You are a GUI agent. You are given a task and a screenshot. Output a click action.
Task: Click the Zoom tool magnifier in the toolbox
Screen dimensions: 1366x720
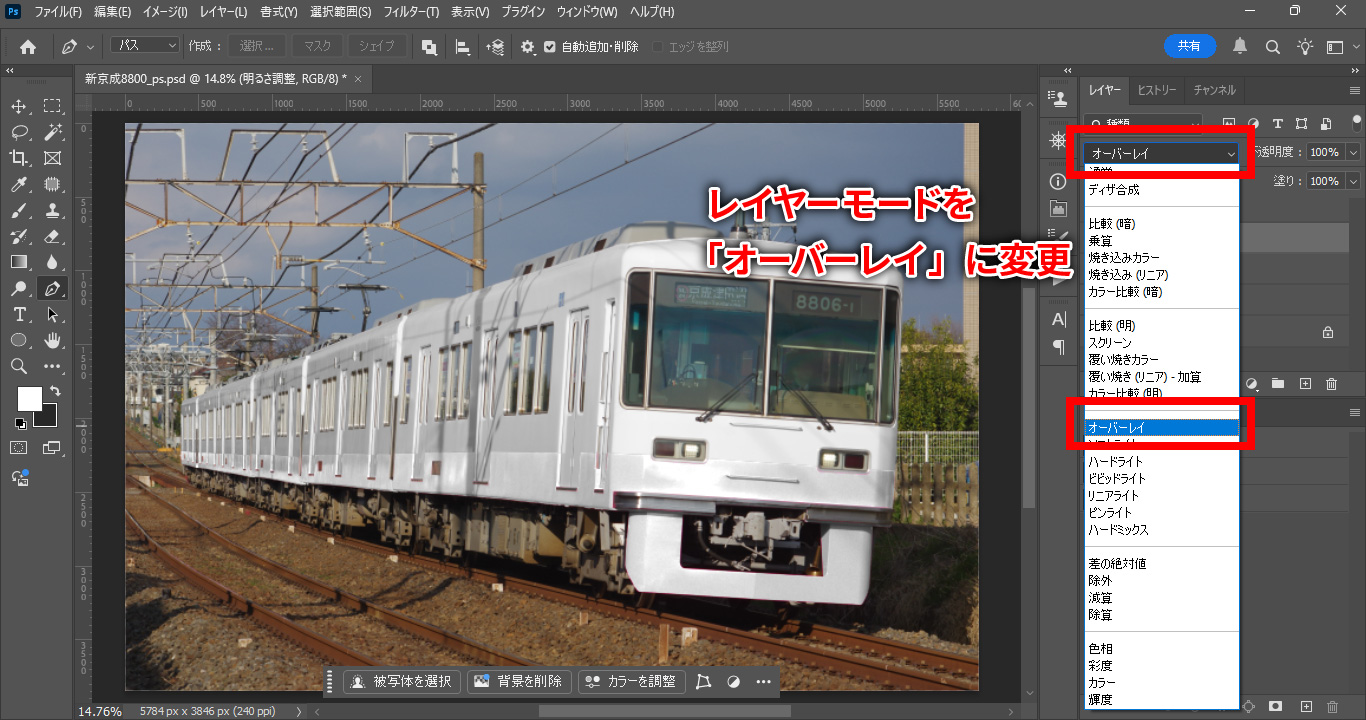[x=19, y=367]
